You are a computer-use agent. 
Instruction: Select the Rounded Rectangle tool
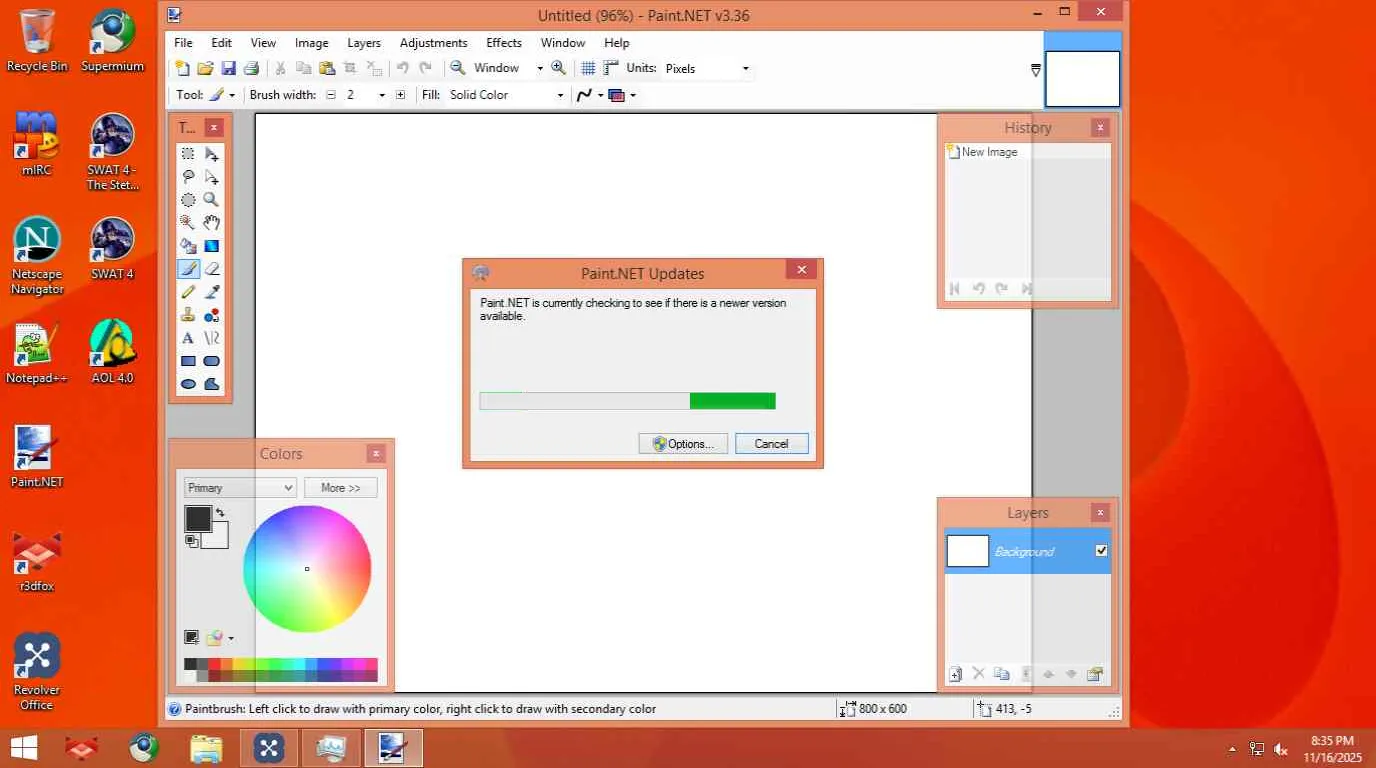pyautogui.click(x=212, y=361)
